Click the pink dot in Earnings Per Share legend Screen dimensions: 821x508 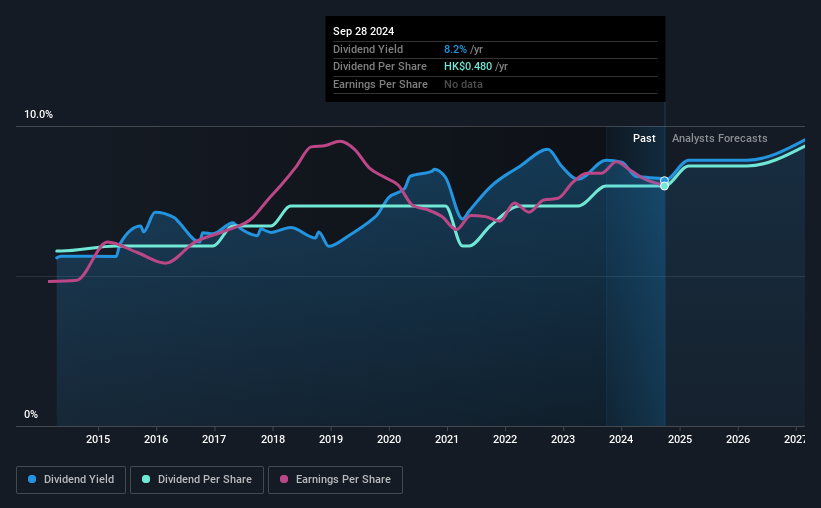click(x=284, y=479)
